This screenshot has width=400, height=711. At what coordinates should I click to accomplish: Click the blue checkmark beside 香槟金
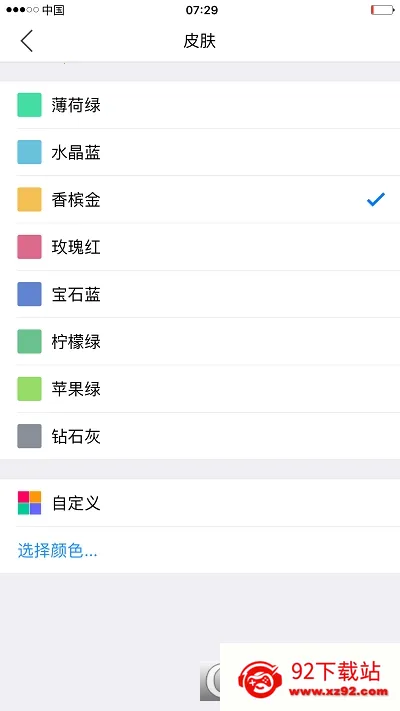point(376,200)
